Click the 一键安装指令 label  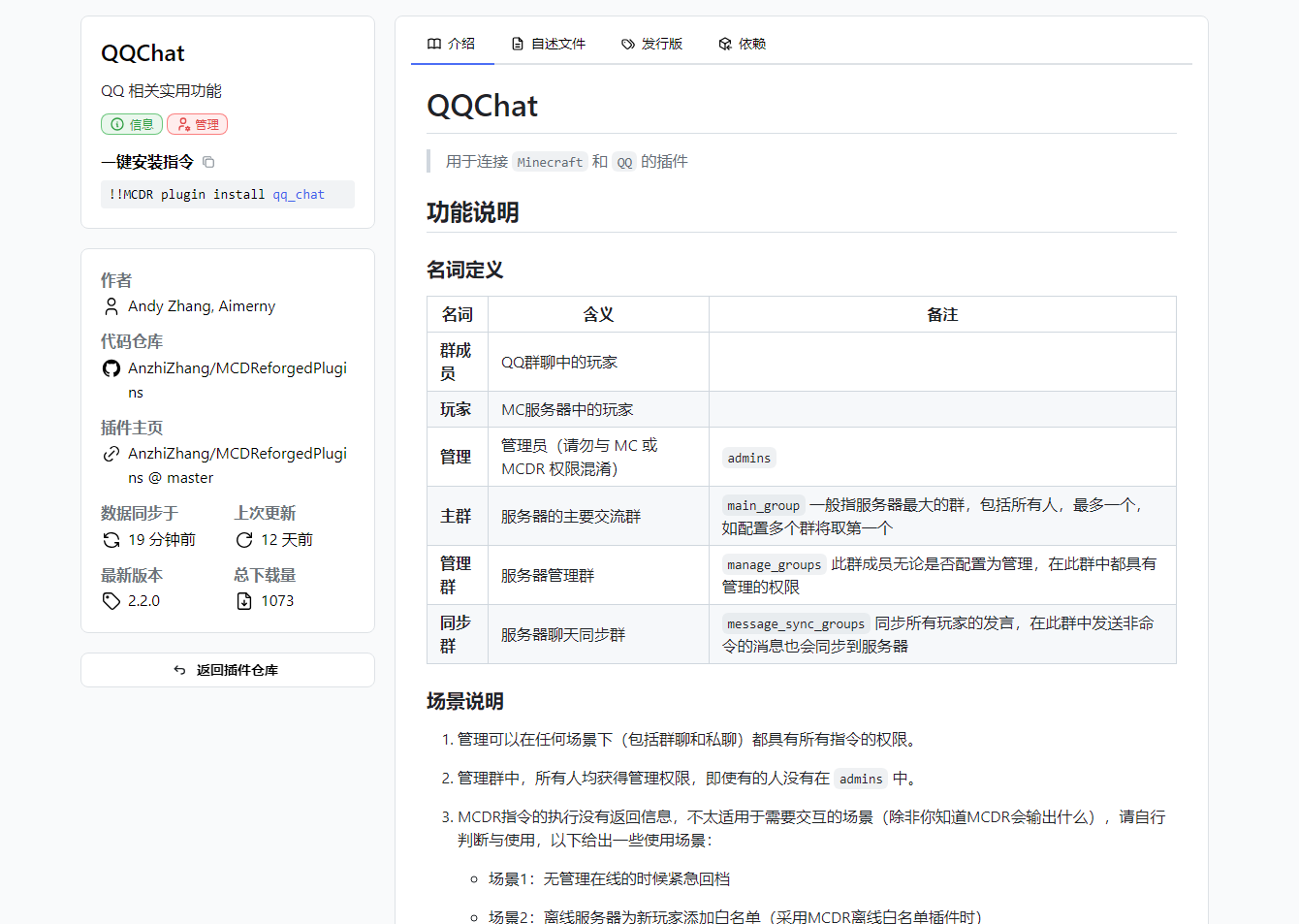click(147, 162)
